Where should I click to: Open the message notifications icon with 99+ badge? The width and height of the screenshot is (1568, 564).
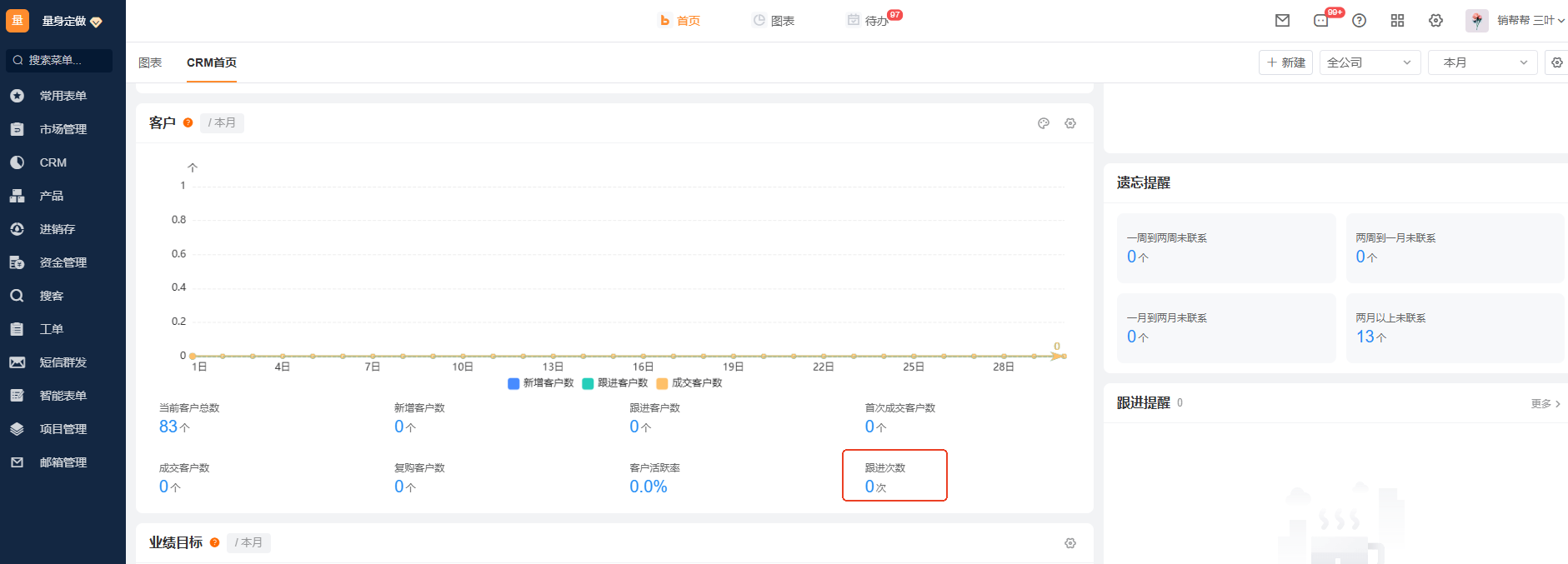(1321, 21)
